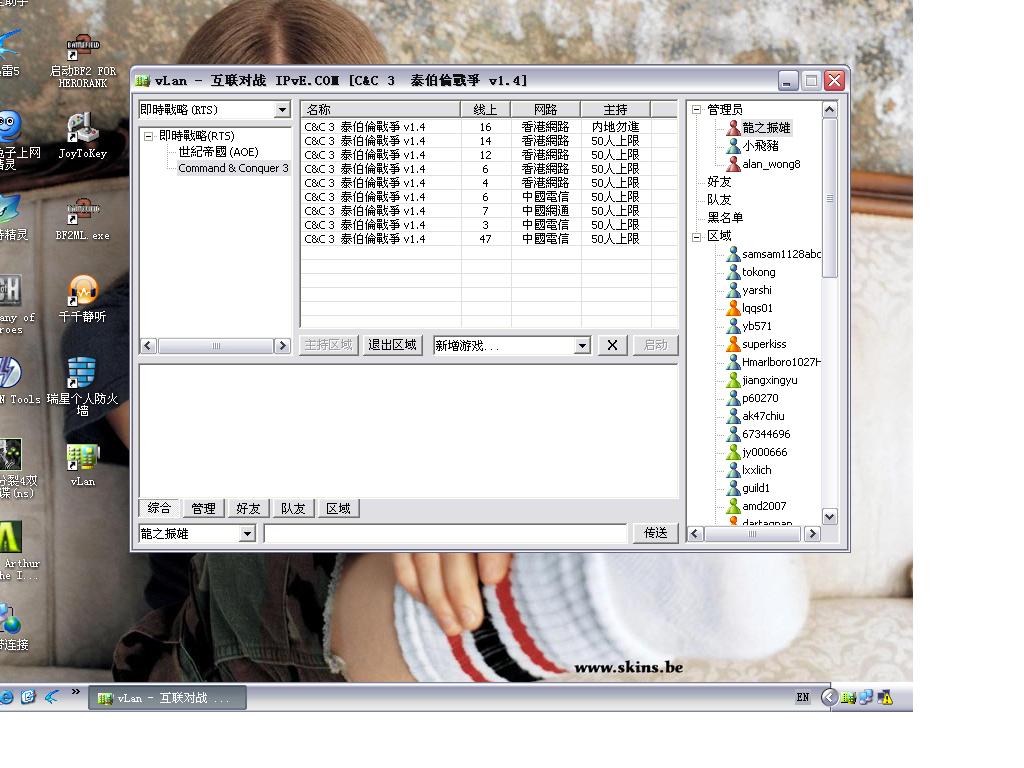The width and height of the screenshot is (1024, 768).
Task: Click the vLan desktop icon
Action: 82,460
